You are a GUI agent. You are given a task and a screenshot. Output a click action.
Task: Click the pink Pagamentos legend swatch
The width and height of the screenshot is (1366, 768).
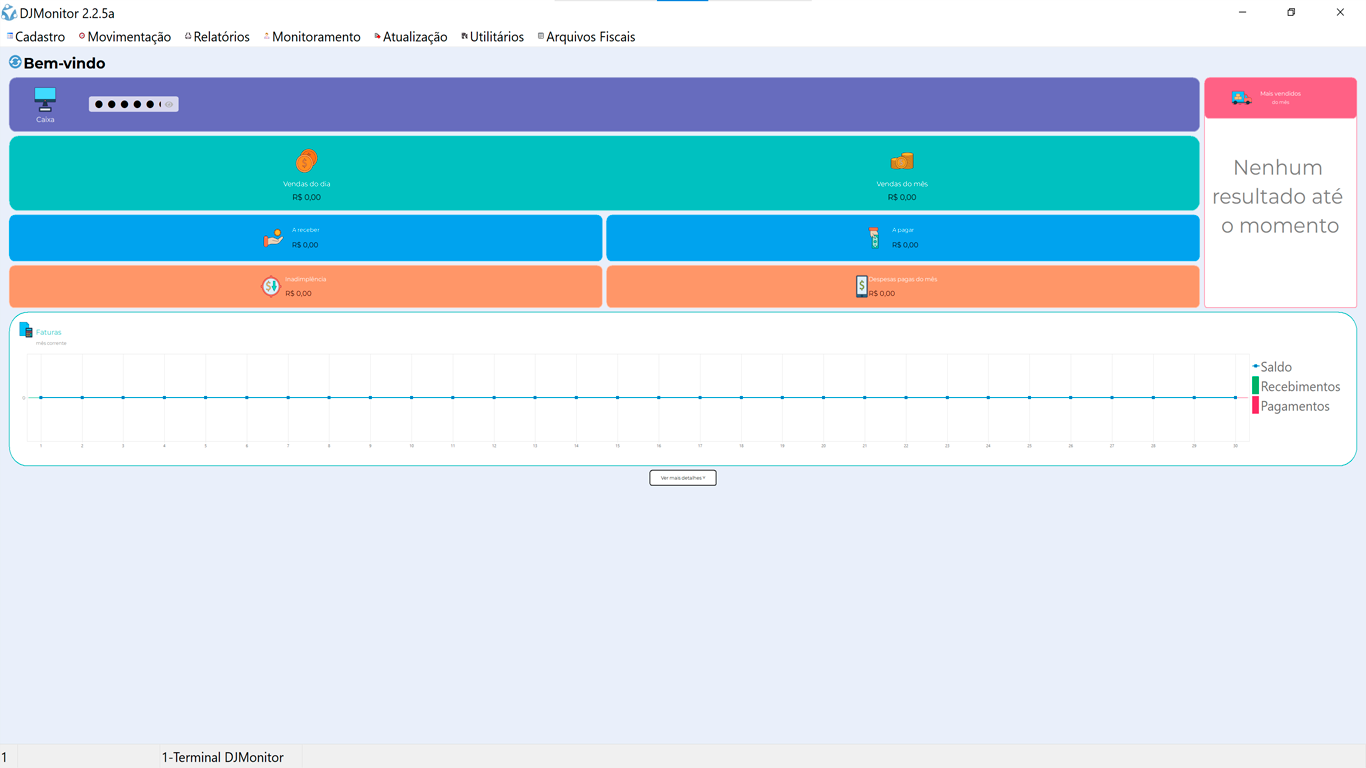[x=1256, y=406]
